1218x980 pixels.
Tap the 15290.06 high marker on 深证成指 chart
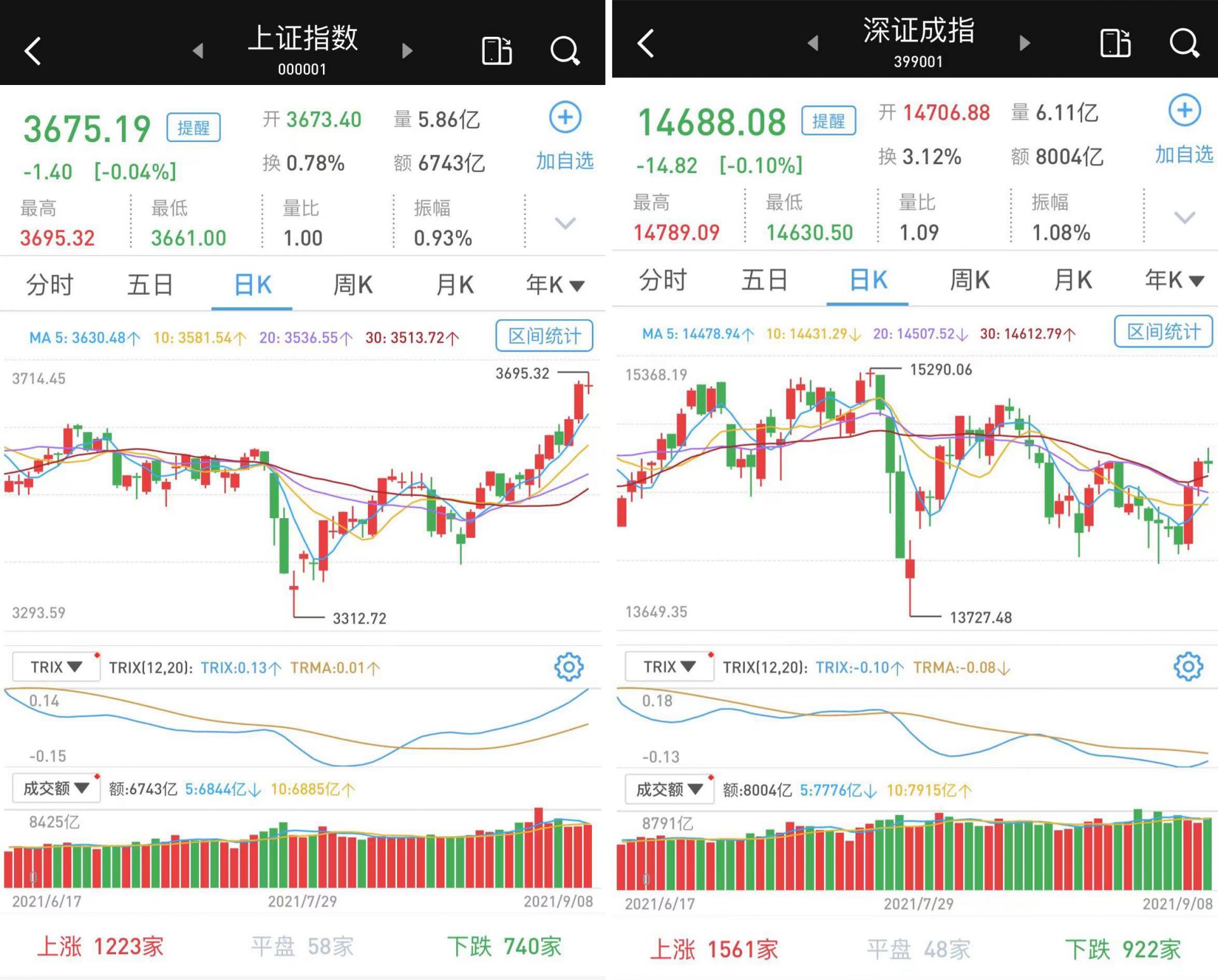[x=941, y=370]
